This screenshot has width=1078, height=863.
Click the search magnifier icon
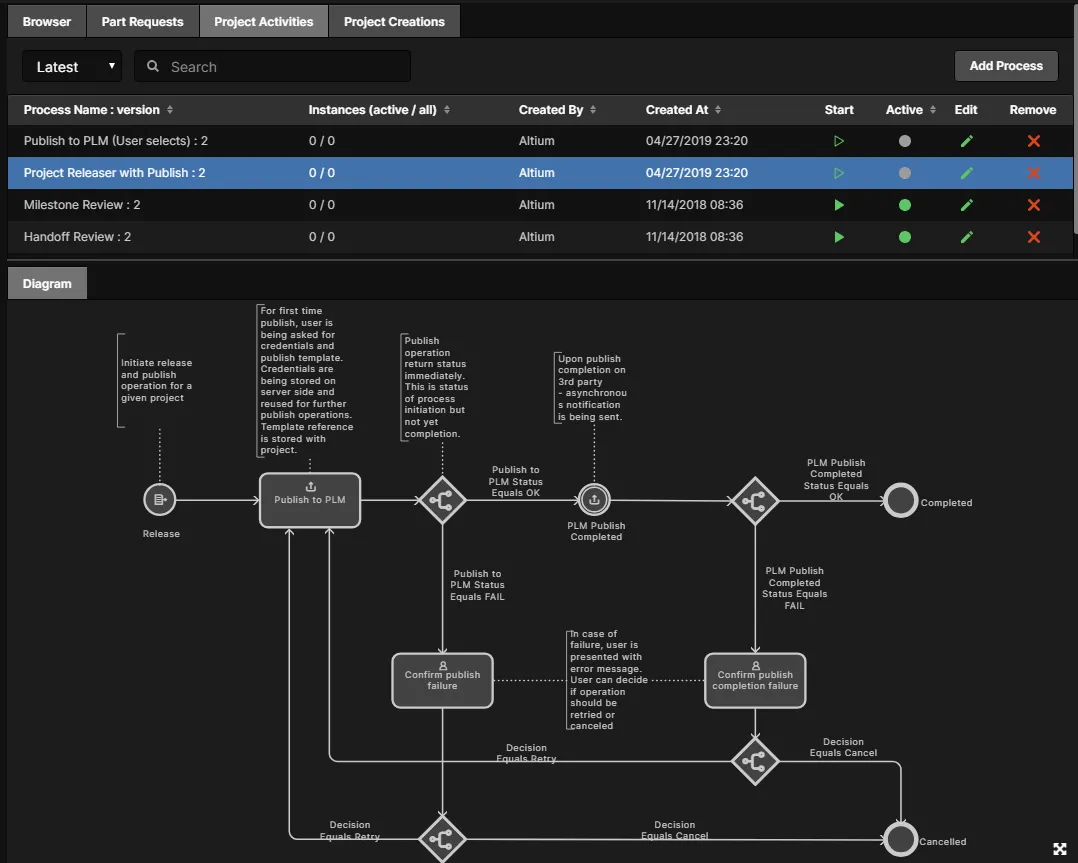point(153,66)
